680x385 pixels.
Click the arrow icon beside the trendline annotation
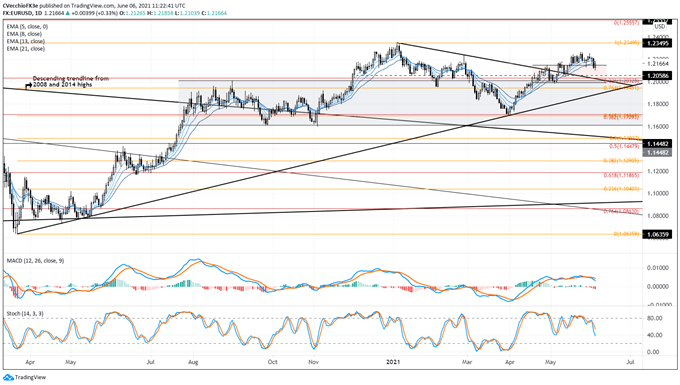point(29,84)
